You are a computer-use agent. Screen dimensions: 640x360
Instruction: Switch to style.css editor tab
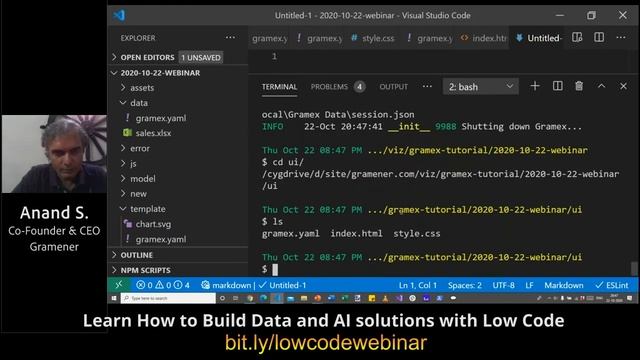pos(373,38)
